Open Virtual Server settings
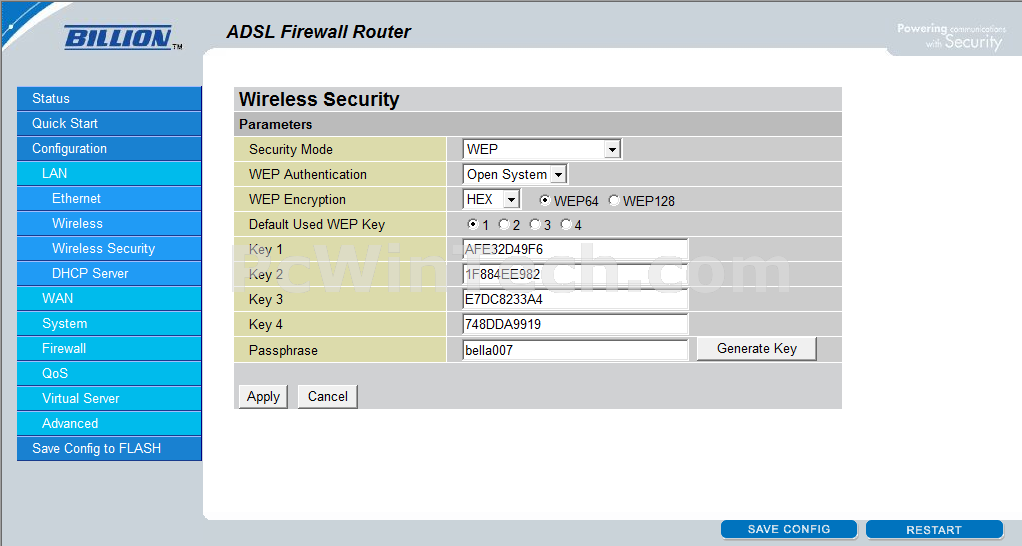 [x=109, y=398]
